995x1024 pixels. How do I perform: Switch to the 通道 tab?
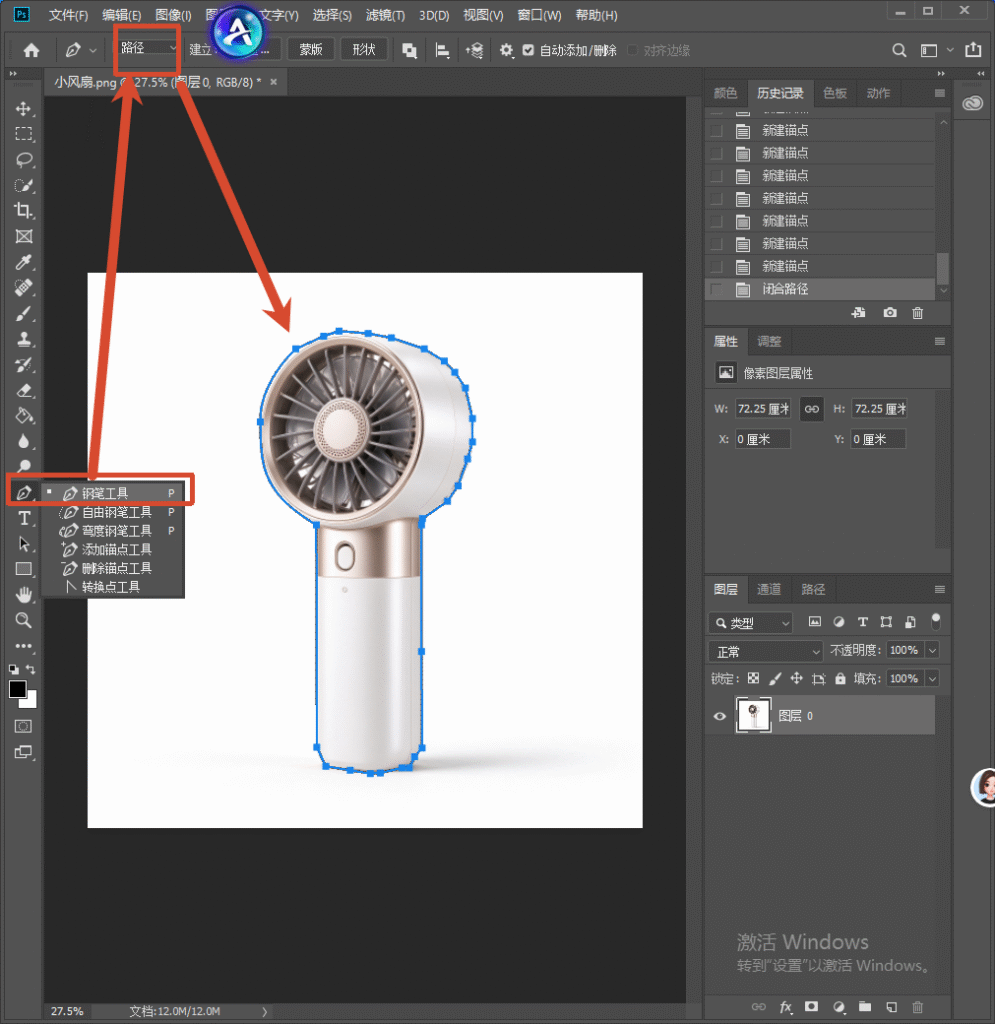768,589
